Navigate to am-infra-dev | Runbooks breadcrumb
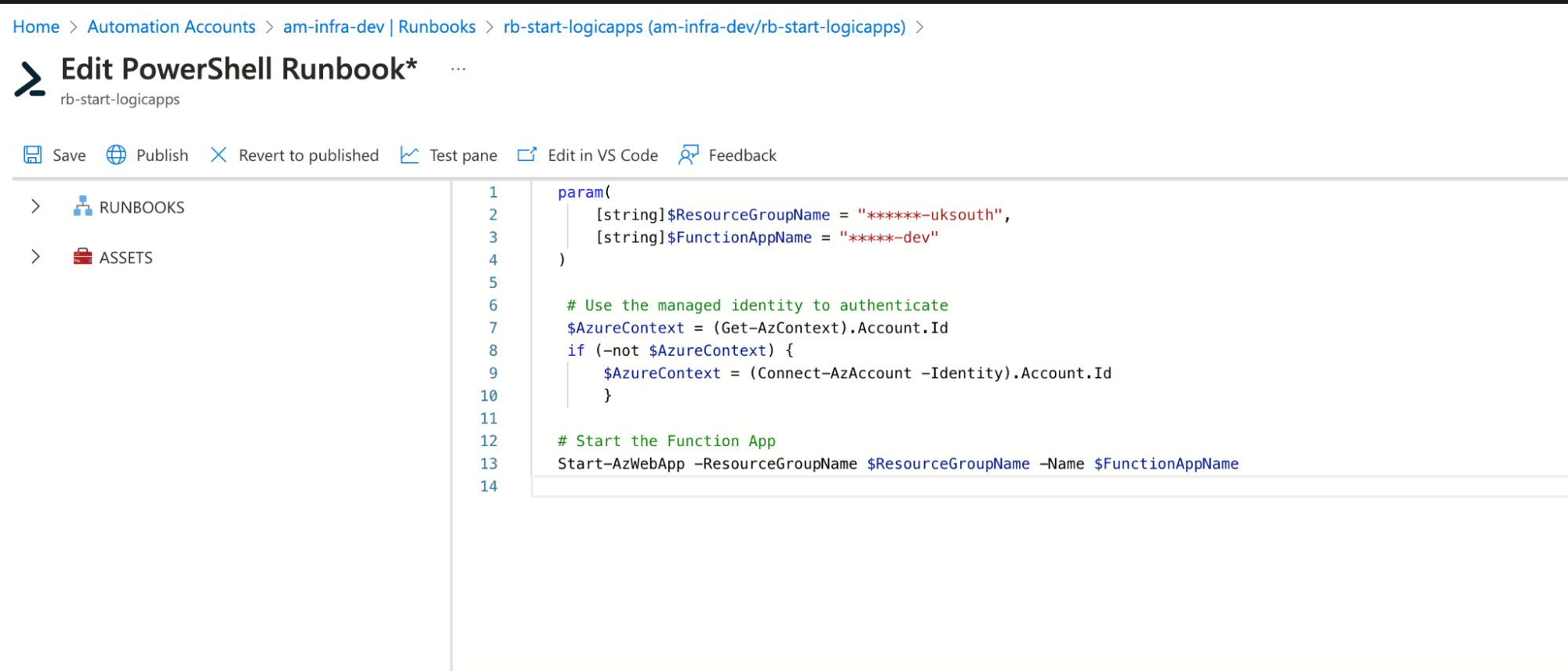Image resolution: width=1568 pixels, height=672 pixels. click(379, 27)
